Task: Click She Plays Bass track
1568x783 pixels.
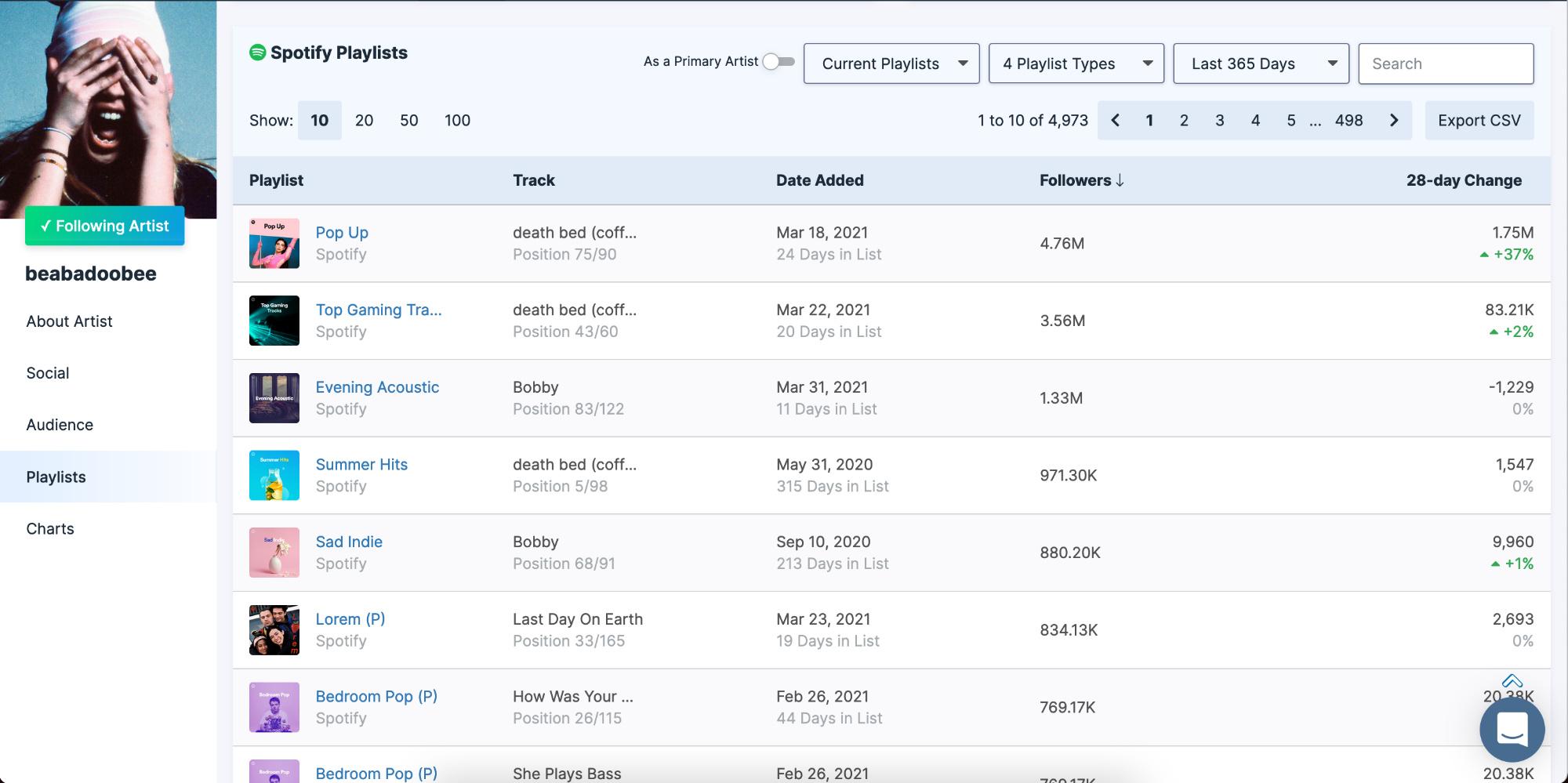Action: coord(567,774)
